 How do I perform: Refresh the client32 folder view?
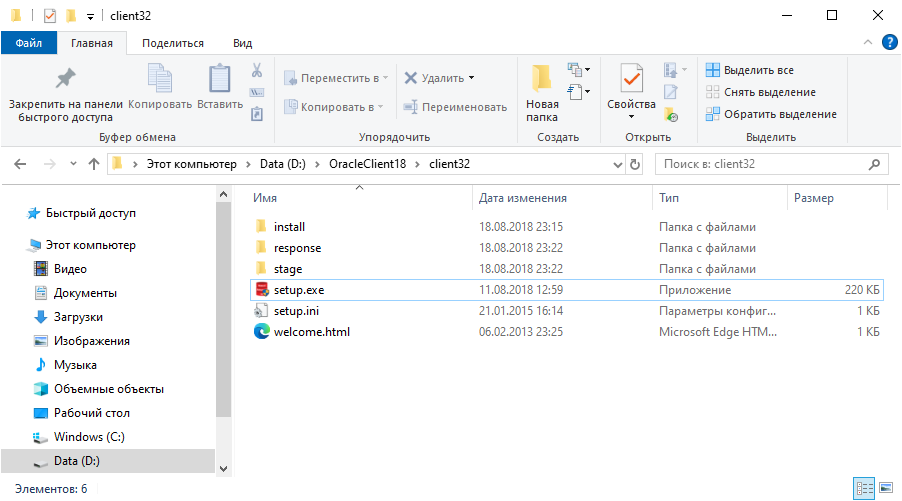click(635, 165)
